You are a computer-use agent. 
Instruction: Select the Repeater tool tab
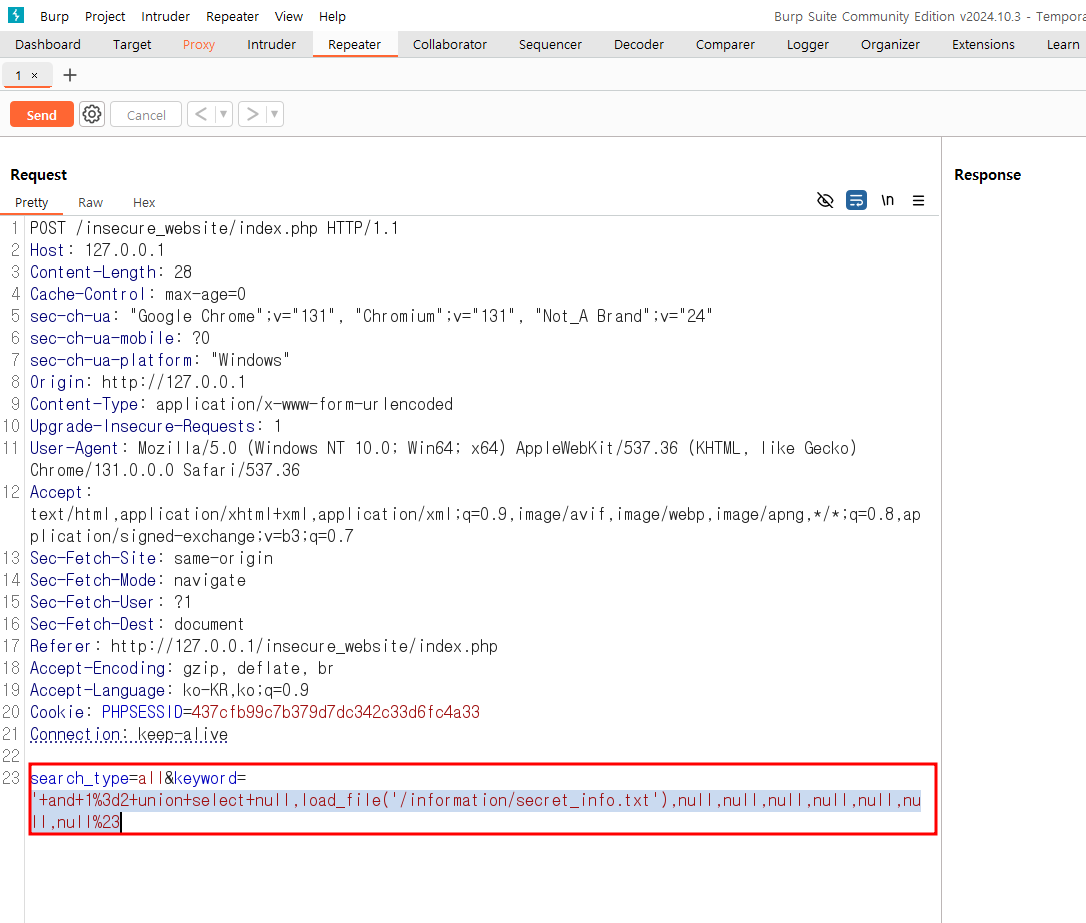(x=355, y=44)
